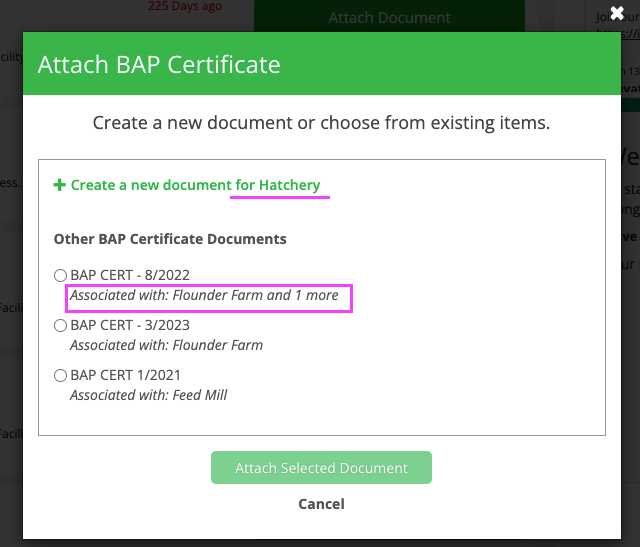Open Create a new document for Hatchery link
Viewport: 640px width, 547px height.
click(195, 185)
